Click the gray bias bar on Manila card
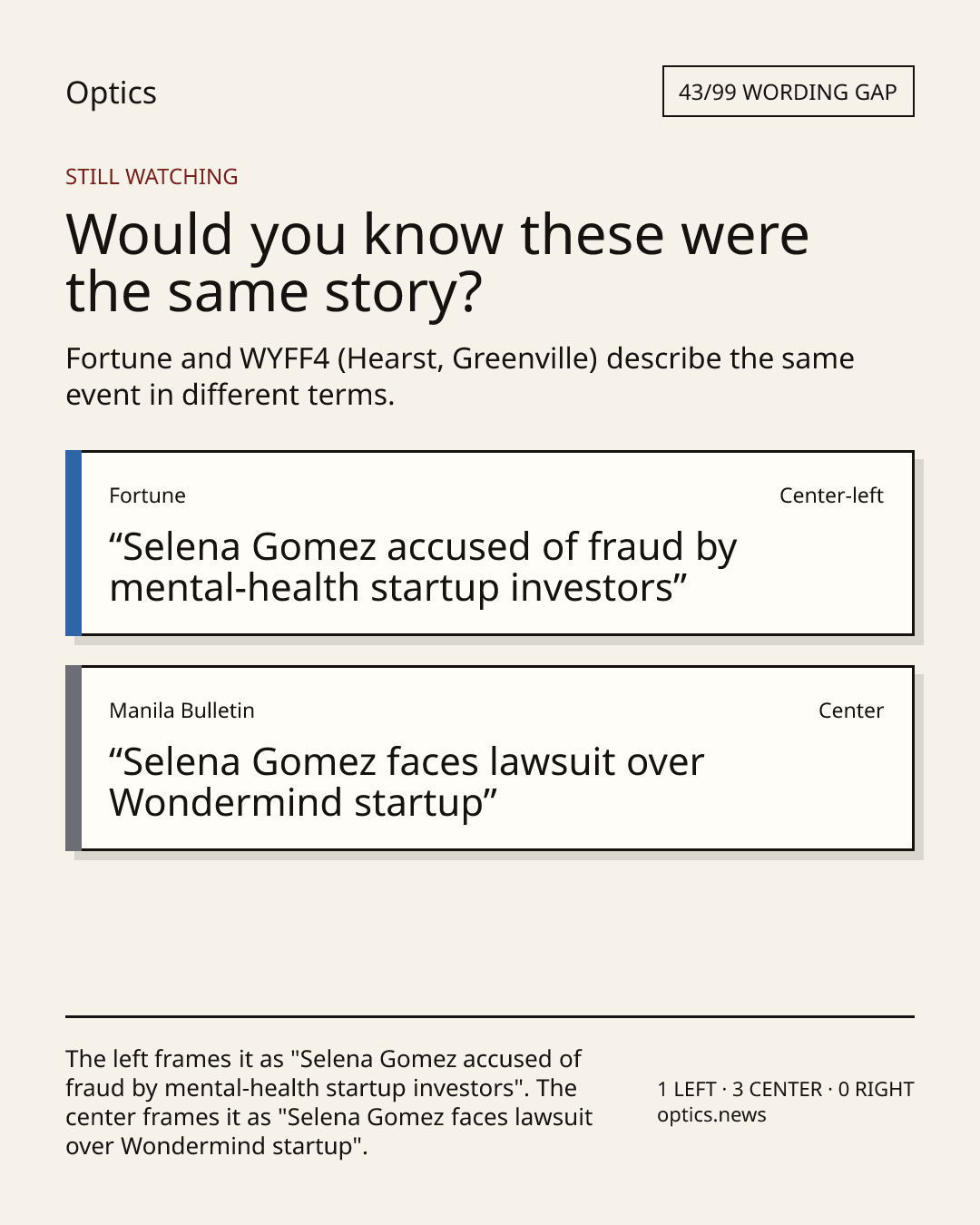This screenshot has width=980, height=1225. pos(73,758)
